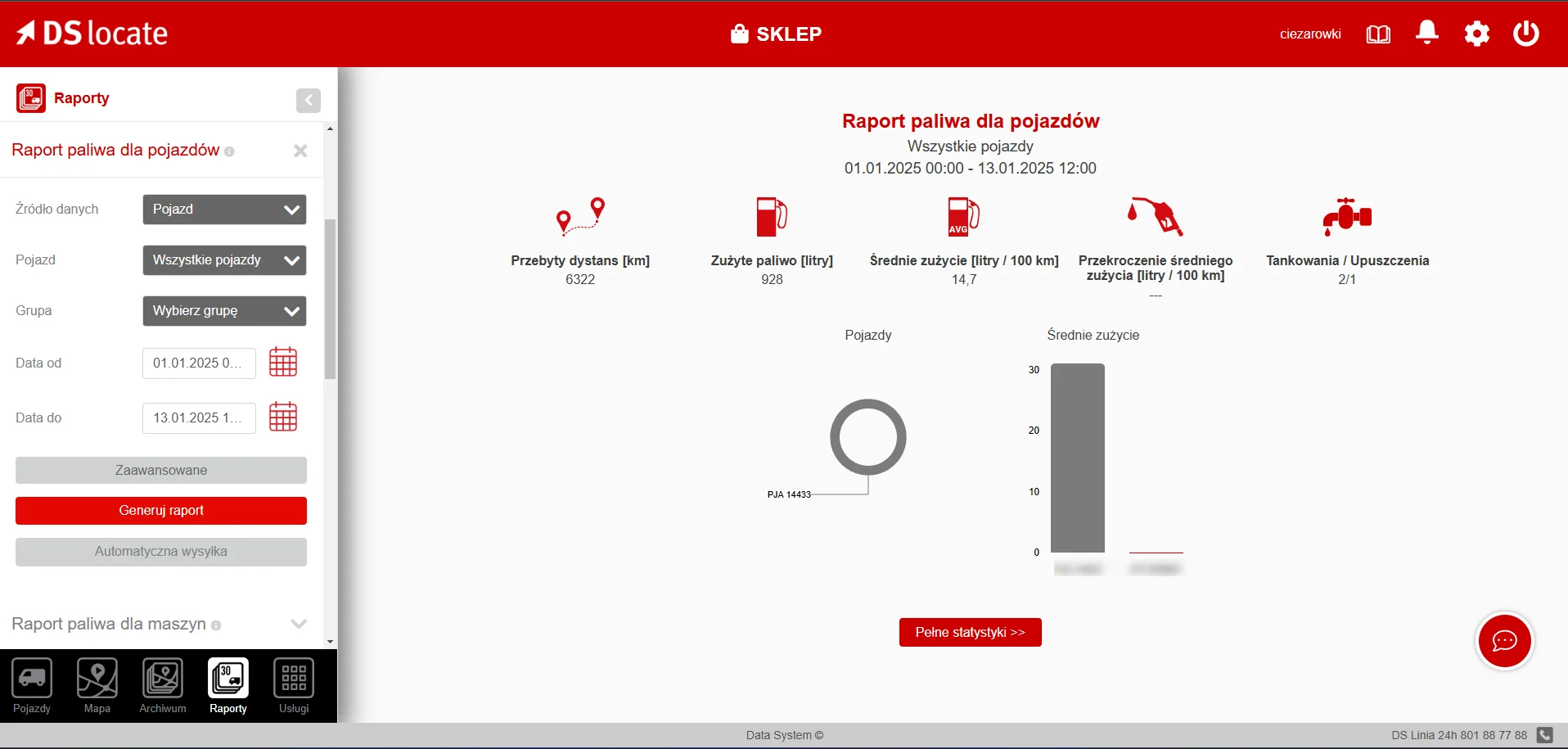Open calendar picker for Data od

(283, 362)
